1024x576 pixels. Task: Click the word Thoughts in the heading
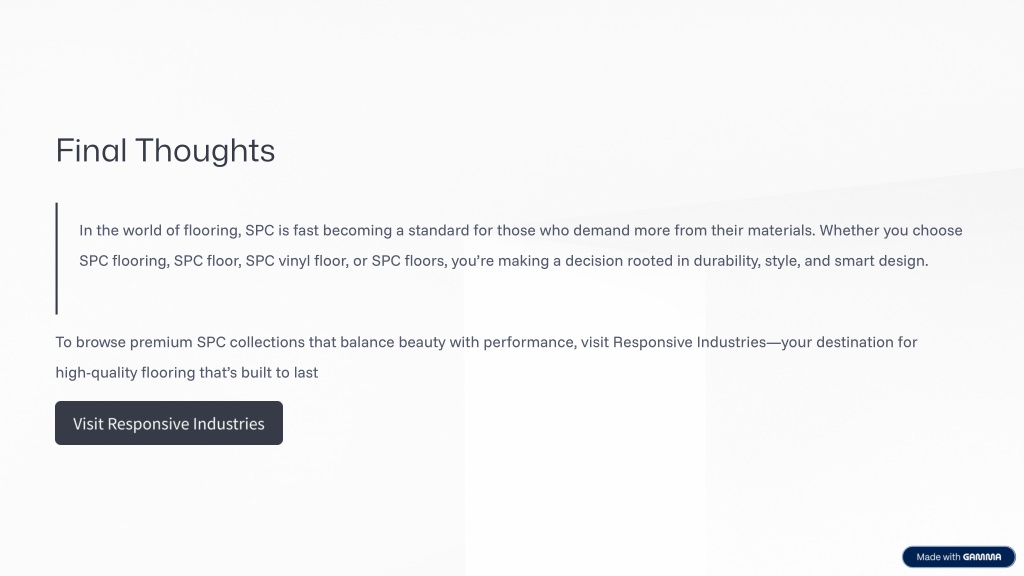click(x=205, y=151)
